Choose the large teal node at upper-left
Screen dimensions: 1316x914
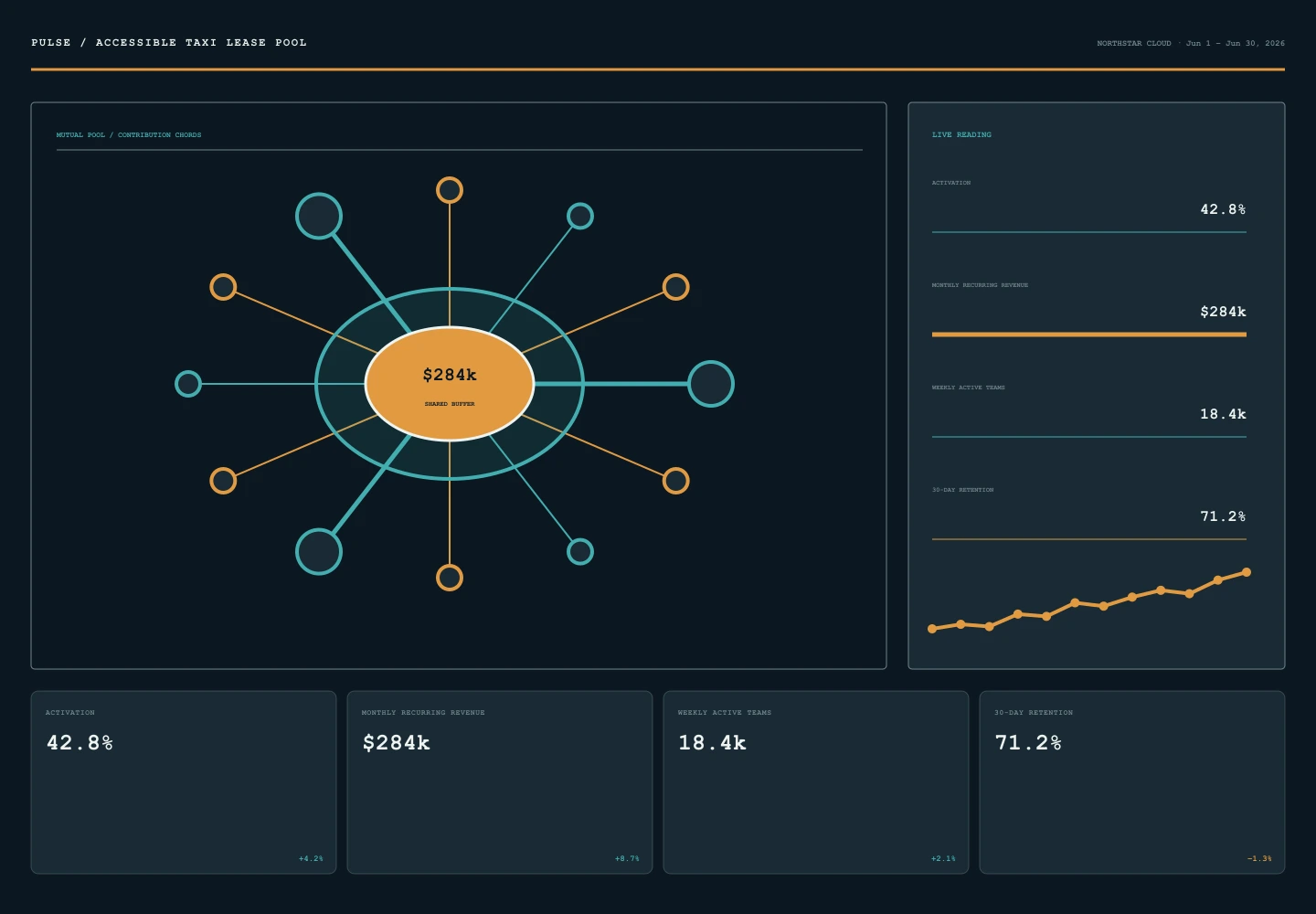(x=319, y=217)
